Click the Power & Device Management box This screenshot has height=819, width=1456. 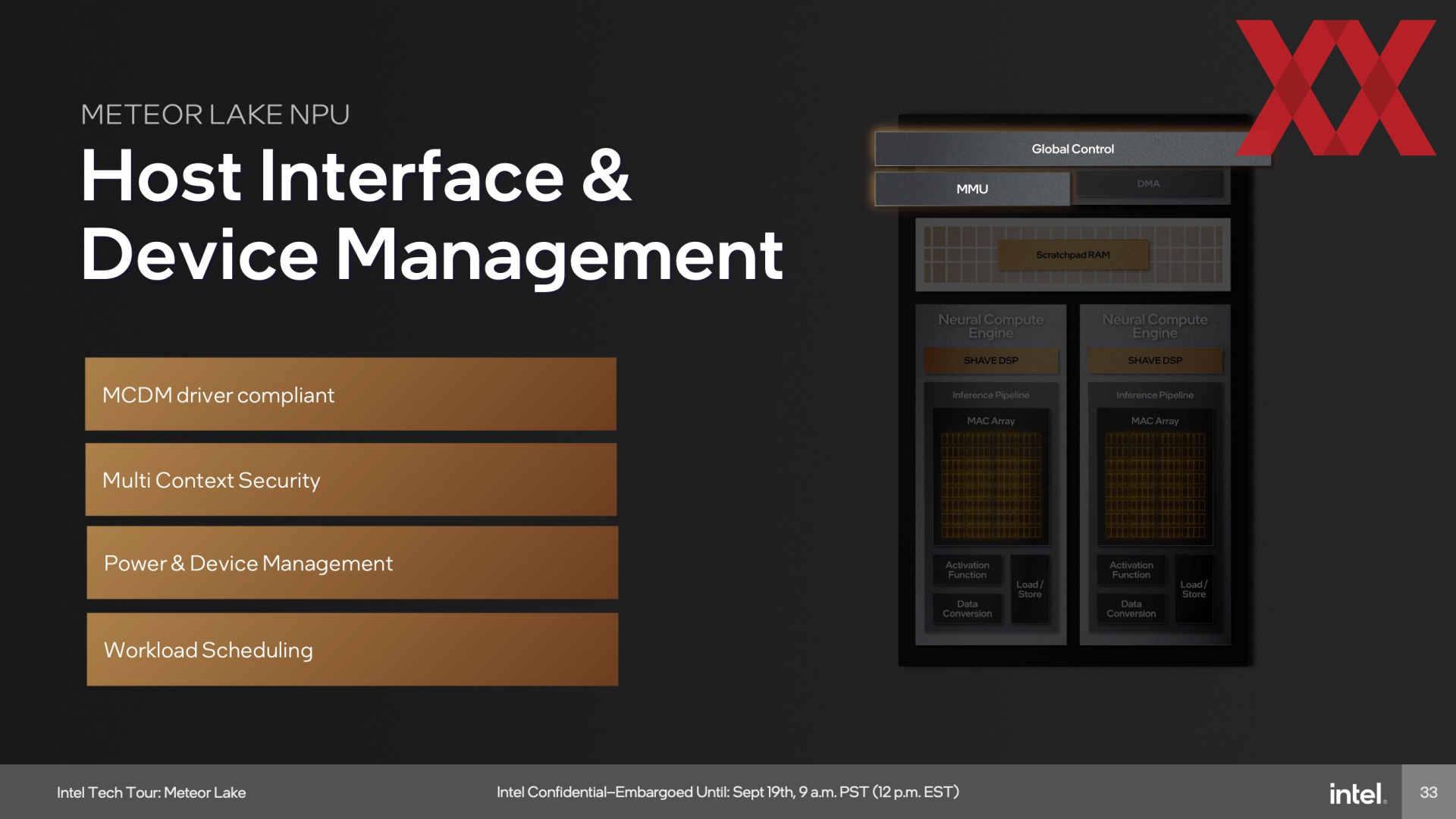tap(352, 563)
